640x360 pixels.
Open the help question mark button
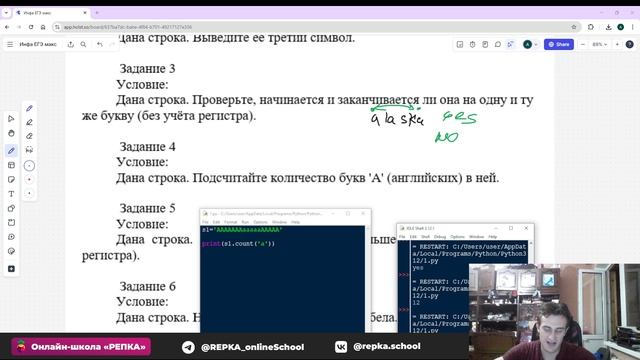629,44
